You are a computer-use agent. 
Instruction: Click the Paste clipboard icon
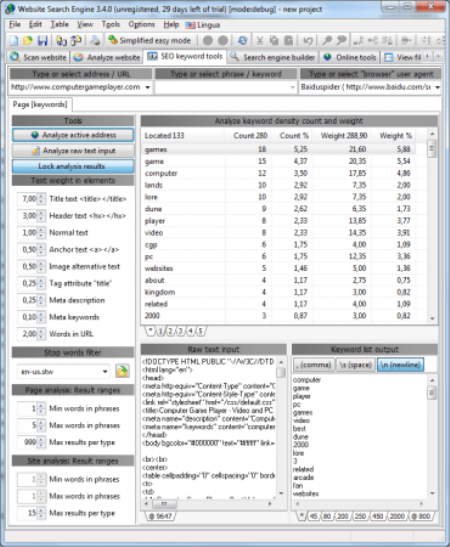(288, 41)
